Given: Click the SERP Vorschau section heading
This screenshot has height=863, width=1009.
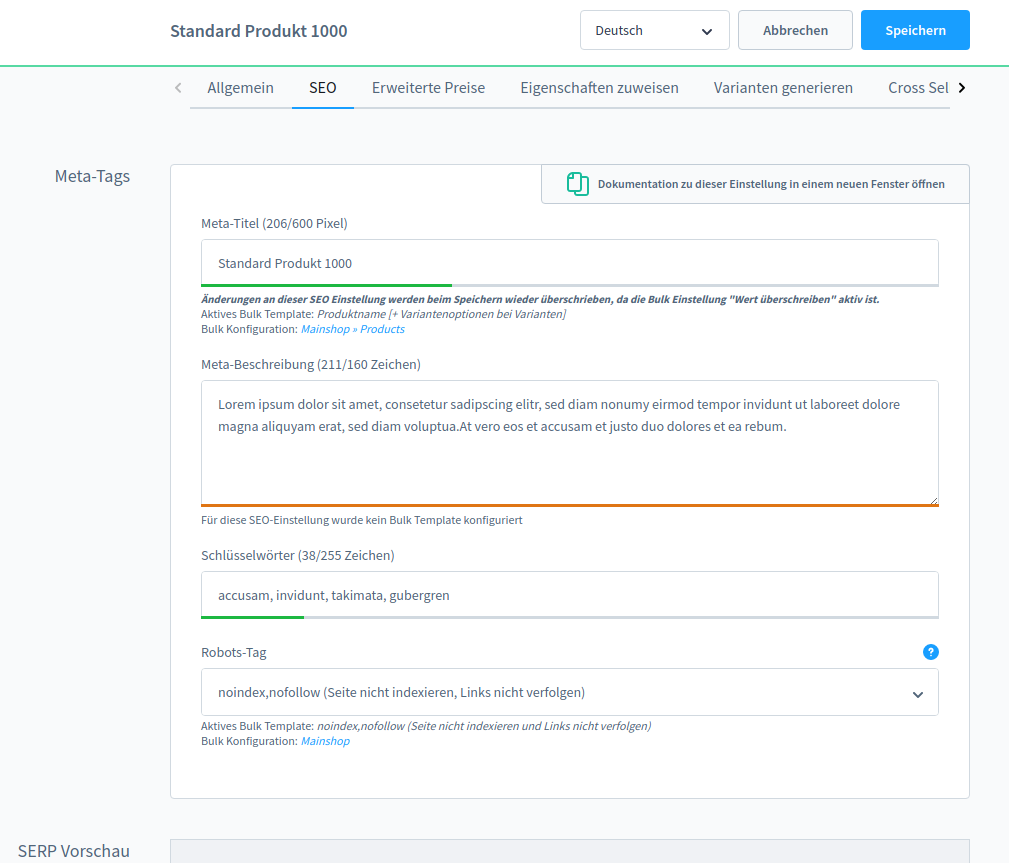Looking at the screenshot, I should pos(73,851).
